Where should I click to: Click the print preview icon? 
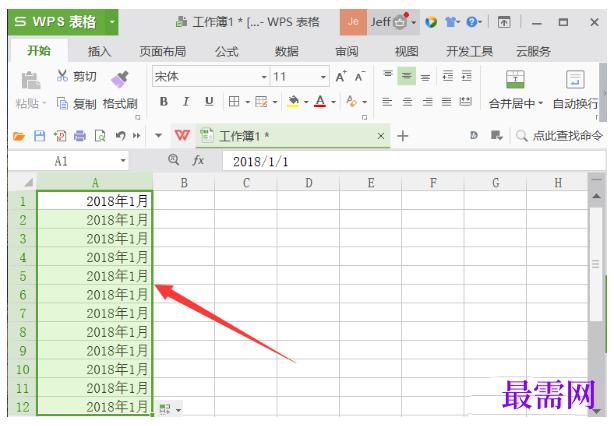pyautogui.click(x=100, y=136)
